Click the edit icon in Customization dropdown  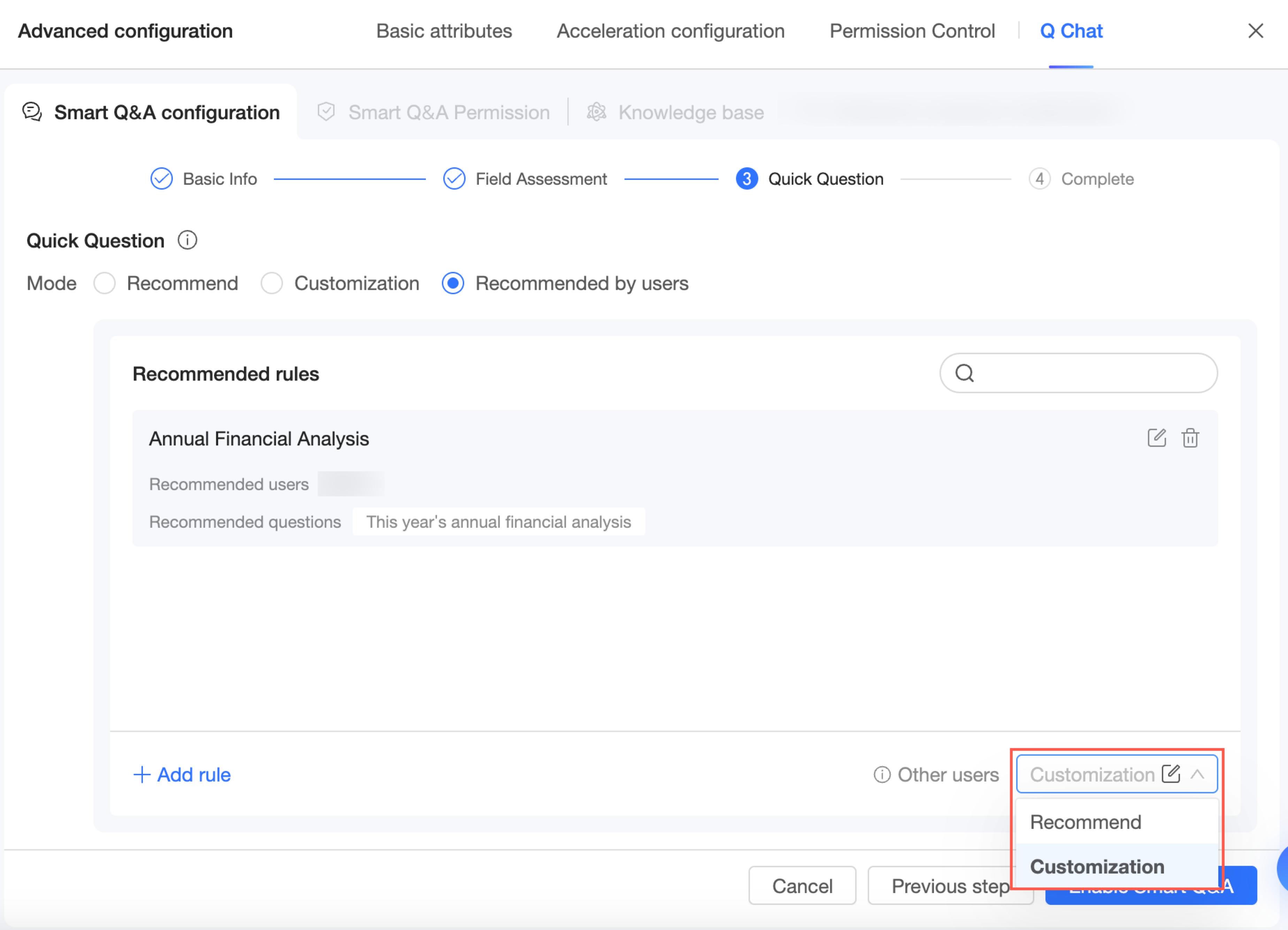click(1171, 774)
